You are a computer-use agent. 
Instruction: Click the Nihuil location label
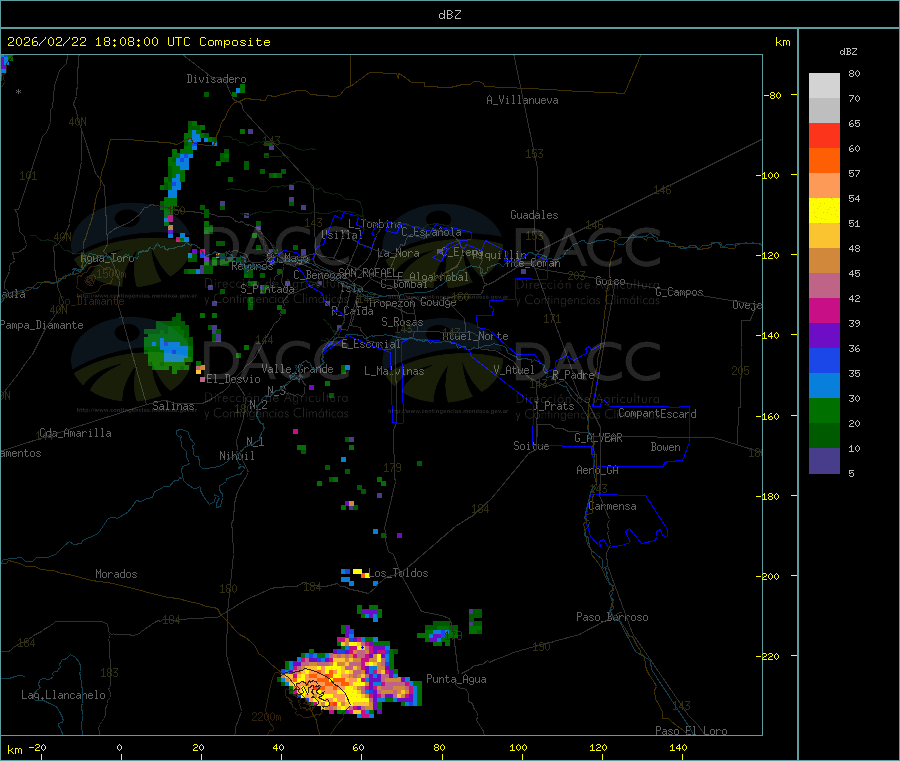(x=237, y=456)
